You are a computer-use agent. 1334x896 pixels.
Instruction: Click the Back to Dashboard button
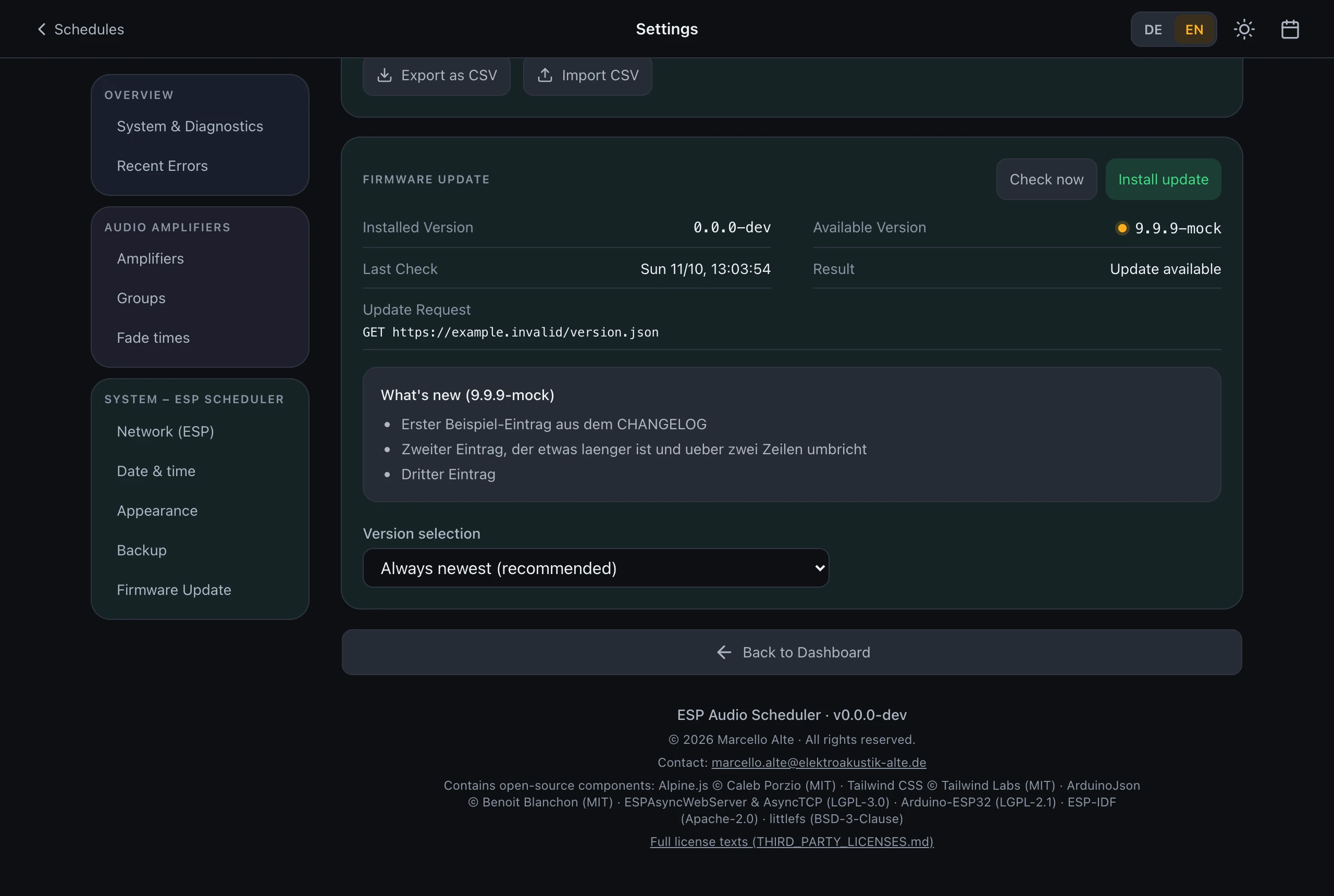(x=792, y=652)
